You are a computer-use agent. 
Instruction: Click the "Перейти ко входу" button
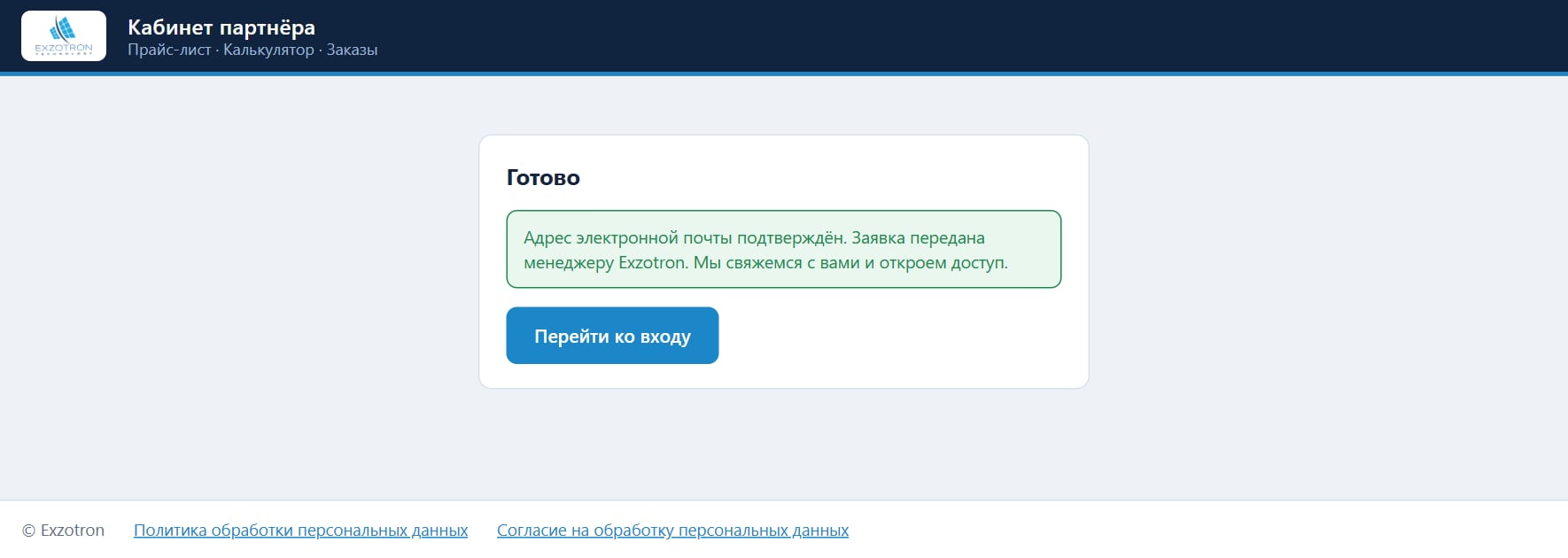pyautogui.click(x=612, y=336)
